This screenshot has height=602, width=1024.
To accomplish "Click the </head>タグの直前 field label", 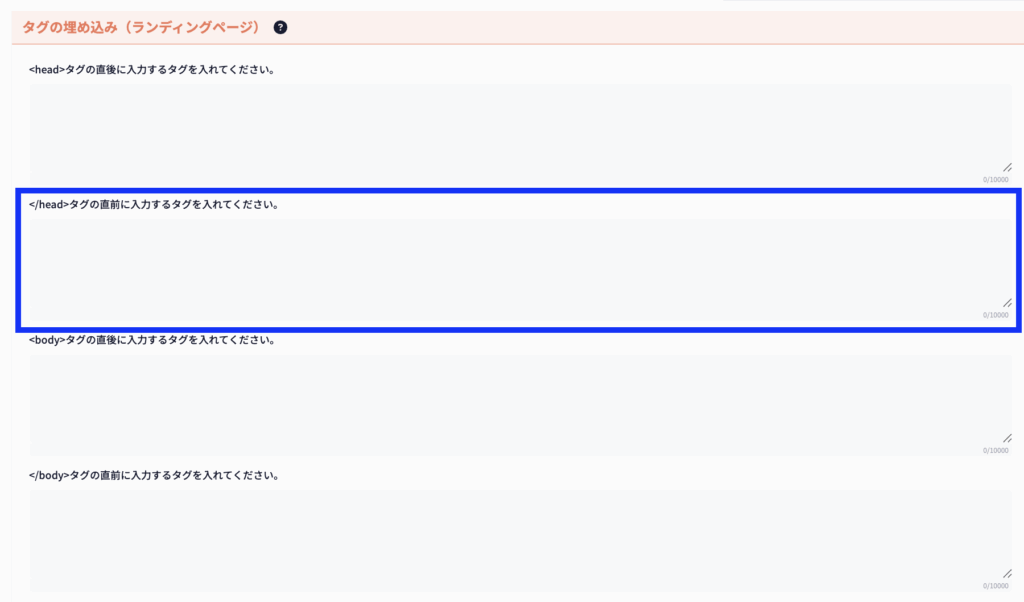I will click(154, 205).
